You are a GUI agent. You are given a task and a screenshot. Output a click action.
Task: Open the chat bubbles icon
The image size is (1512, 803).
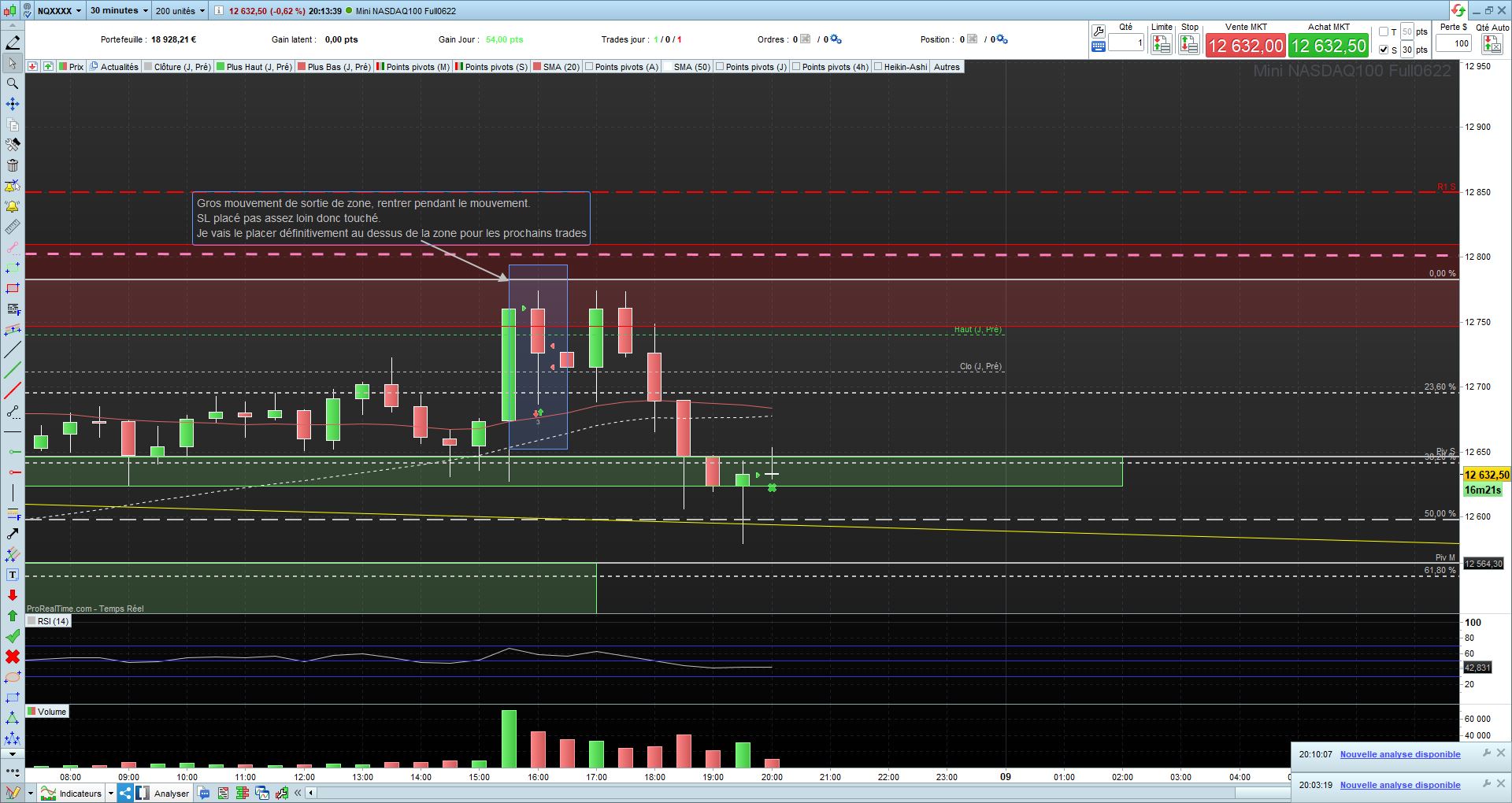204,793
